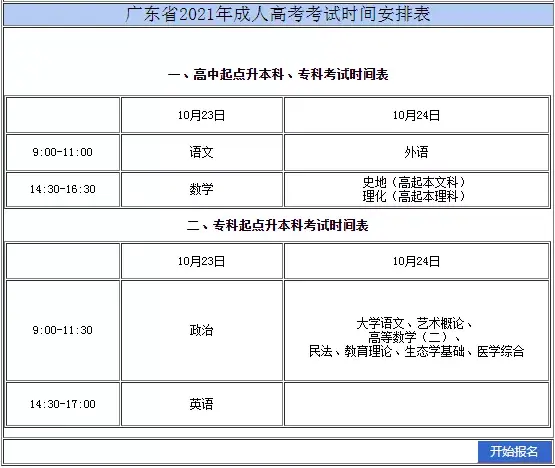This screenshot has width=555, height=468.
Task: Click the 14:30-17:00 time slot cell
Action: [63, 404]
